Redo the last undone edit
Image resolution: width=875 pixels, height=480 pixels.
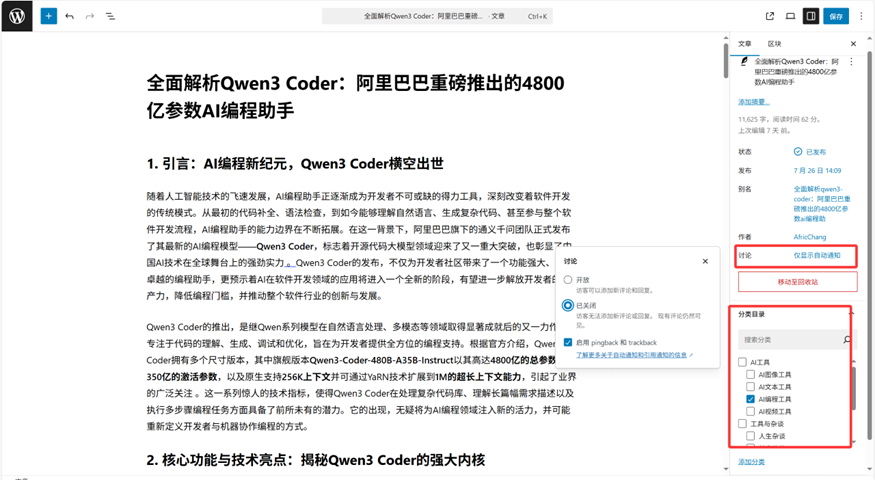point(90,16)
